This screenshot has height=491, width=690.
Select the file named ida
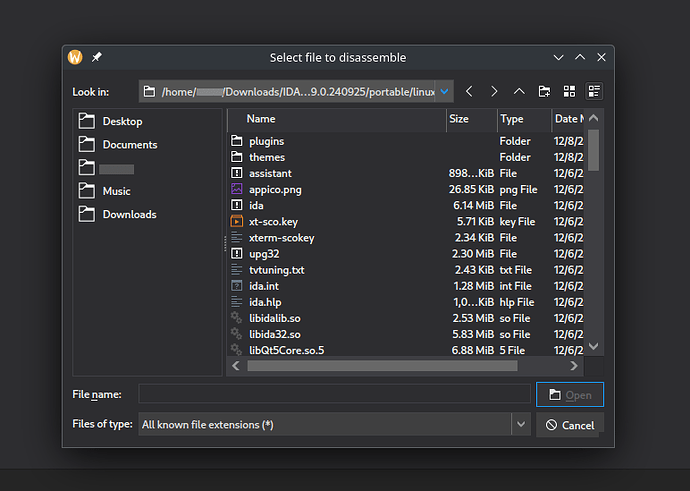[x=256, y=205]
